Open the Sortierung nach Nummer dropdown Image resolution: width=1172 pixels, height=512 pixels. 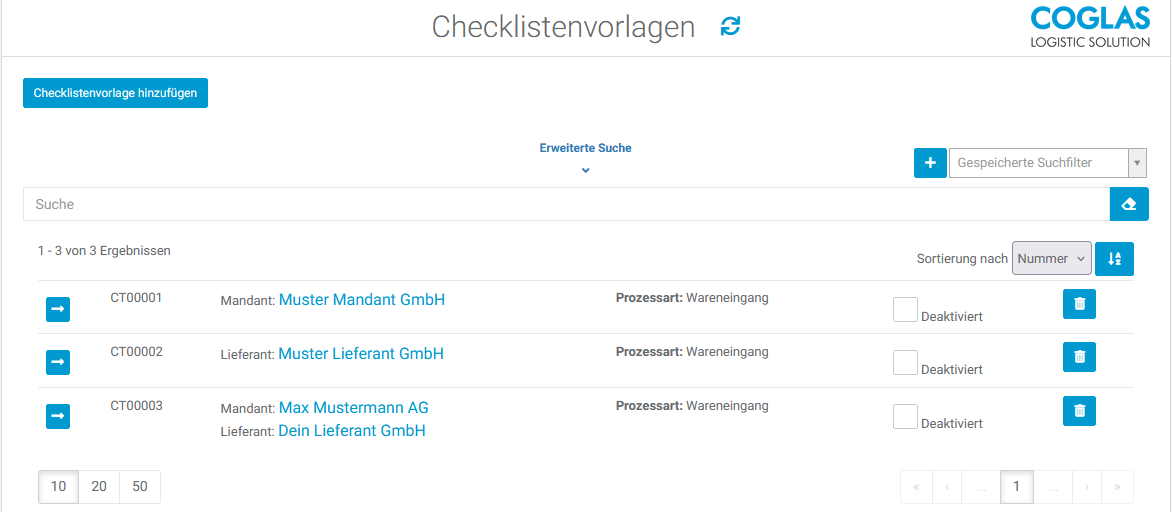click(1052, 259)
